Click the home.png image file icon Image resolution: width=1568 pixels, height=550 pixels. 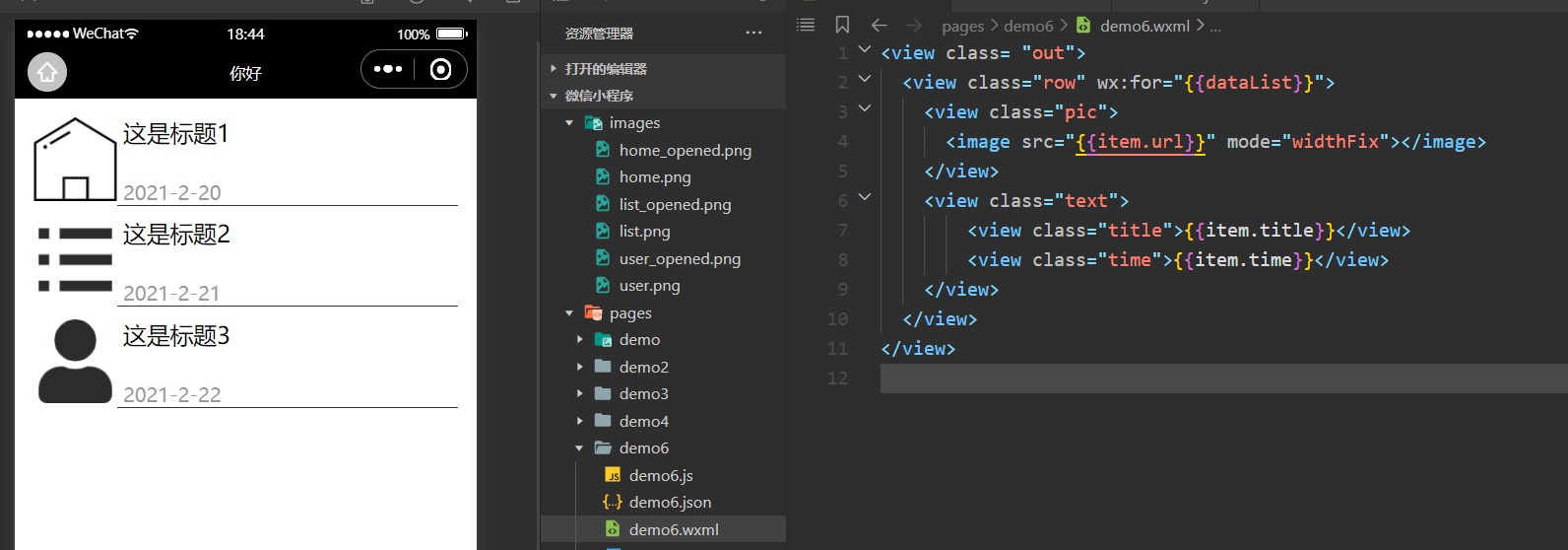603,176
